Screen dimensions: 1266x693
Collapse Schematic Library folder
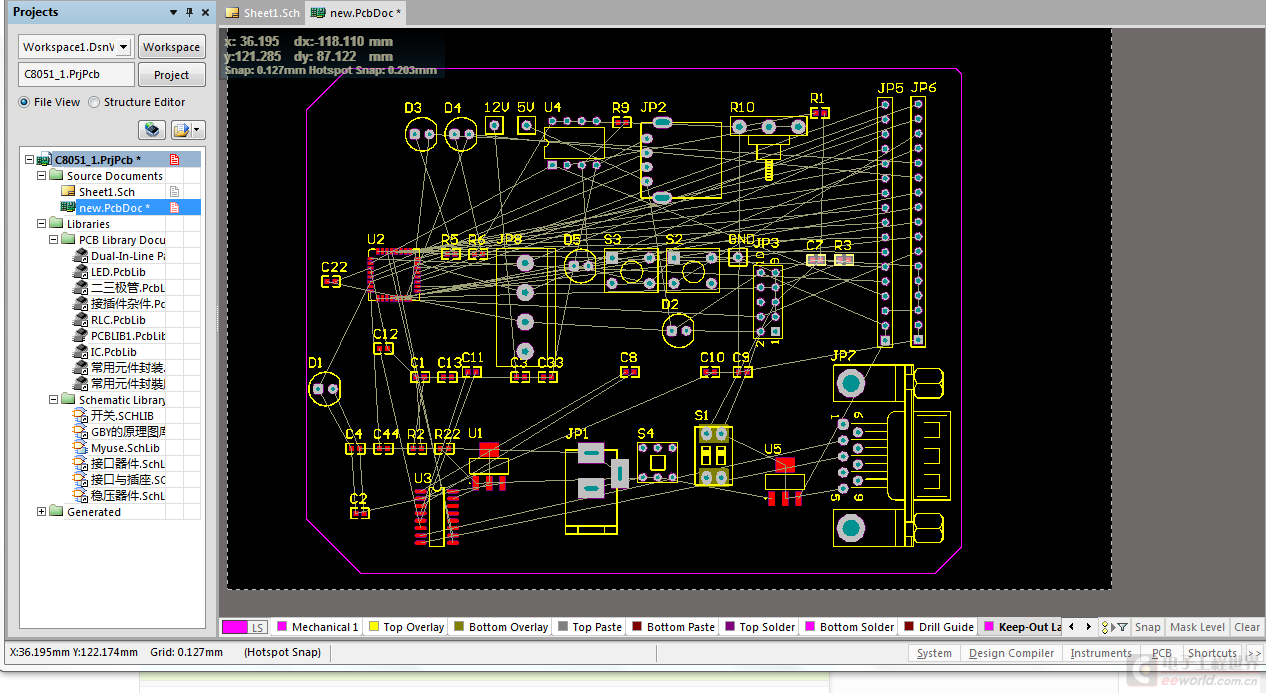pyautogui.click(x=53, y=400)
